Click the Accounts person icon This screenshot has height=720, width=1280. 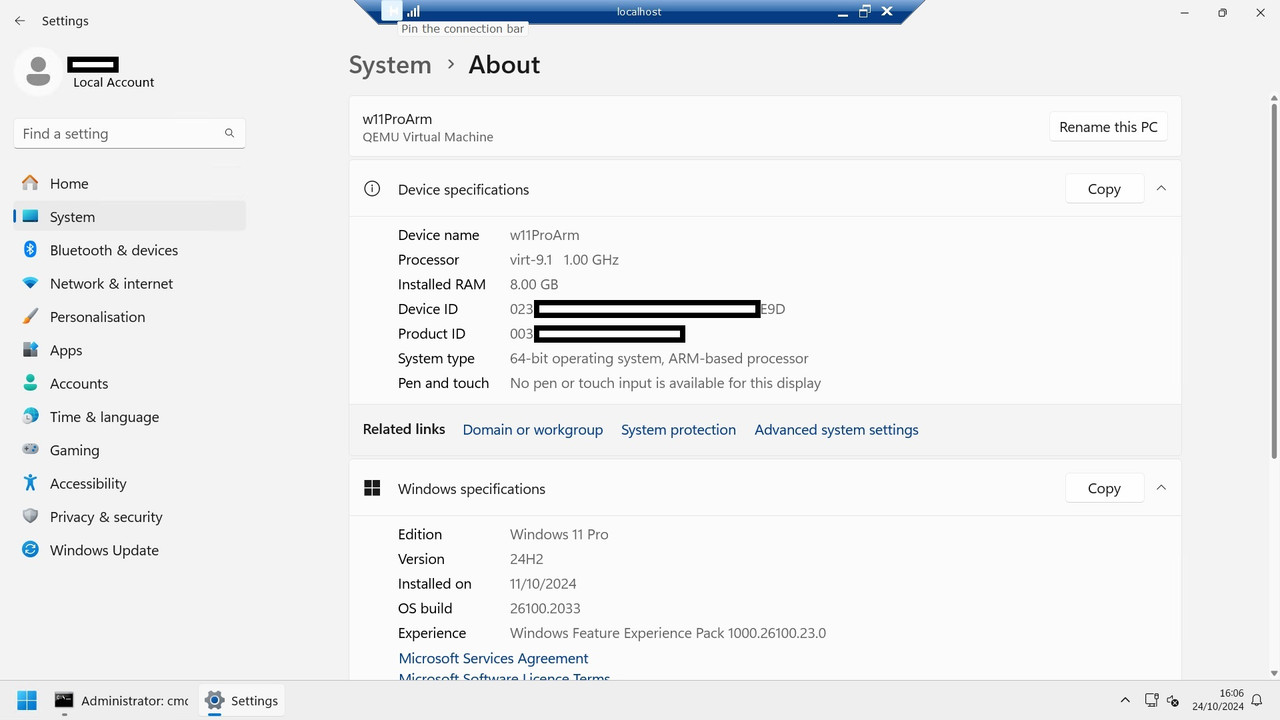click(30, 383)
